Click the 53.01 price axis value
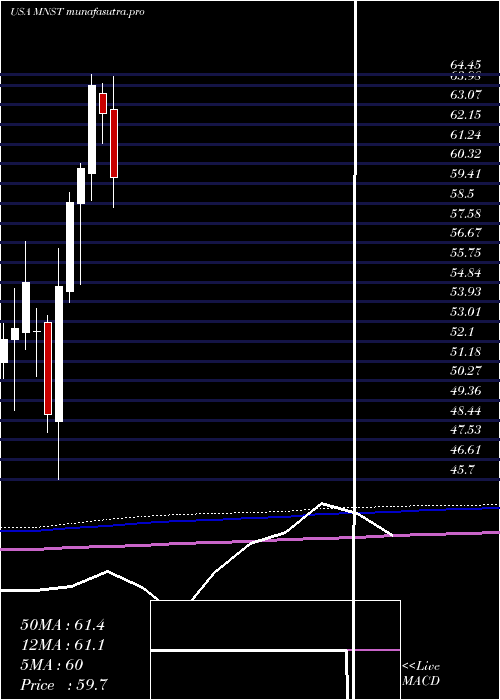The width and height of the screenshot is (500, 700). click(466, 312)
